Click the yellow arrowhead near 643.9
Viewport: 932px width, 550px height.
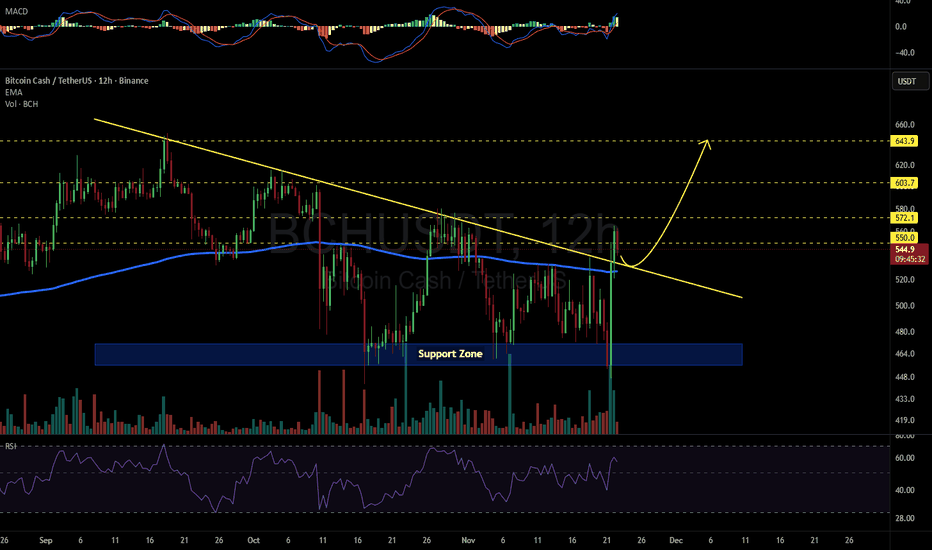[x=706, y=143]
